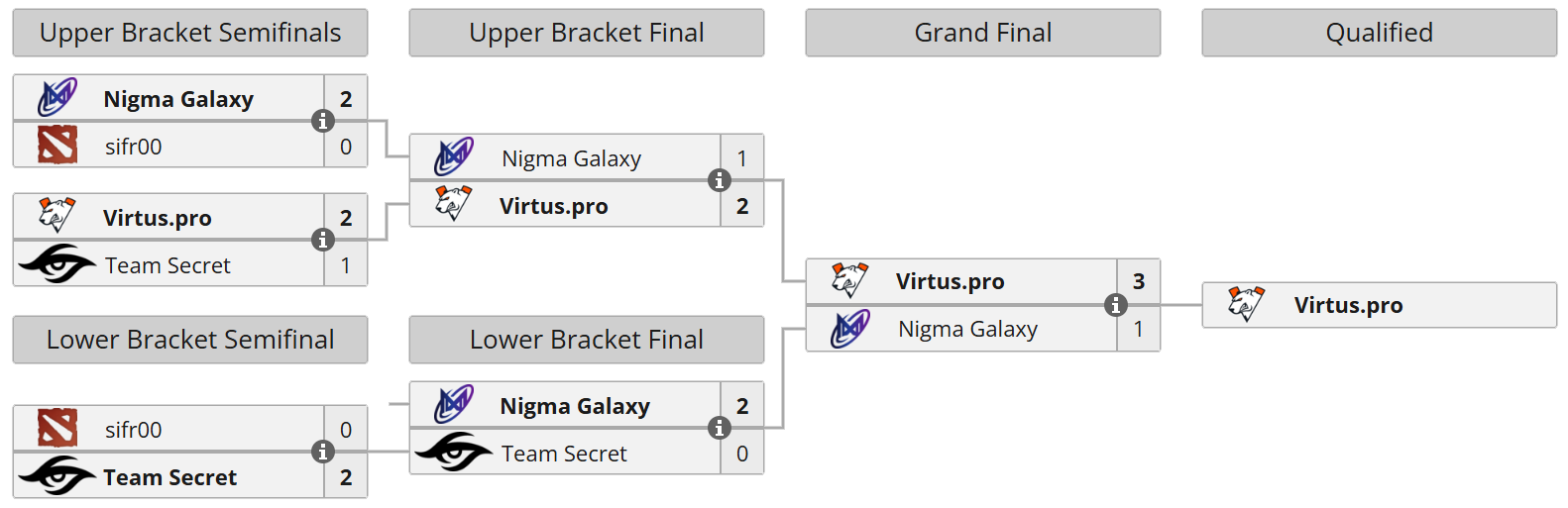1568x508 pixels.
Task: Click sifr00 Dota logo in Upper Bracket Semifinals
Action: click(x=57, y=146)
